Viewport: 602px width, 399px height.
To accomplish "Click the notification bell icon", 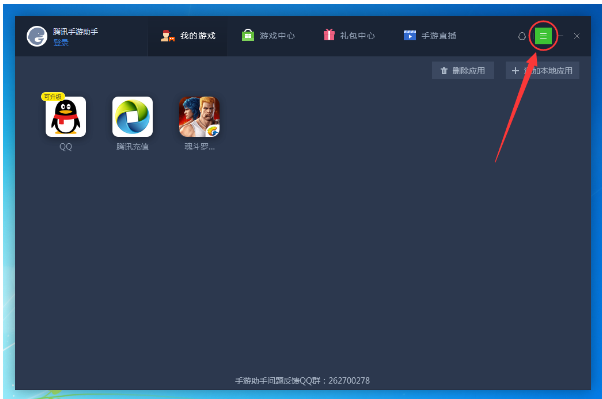I will [522, 36].
